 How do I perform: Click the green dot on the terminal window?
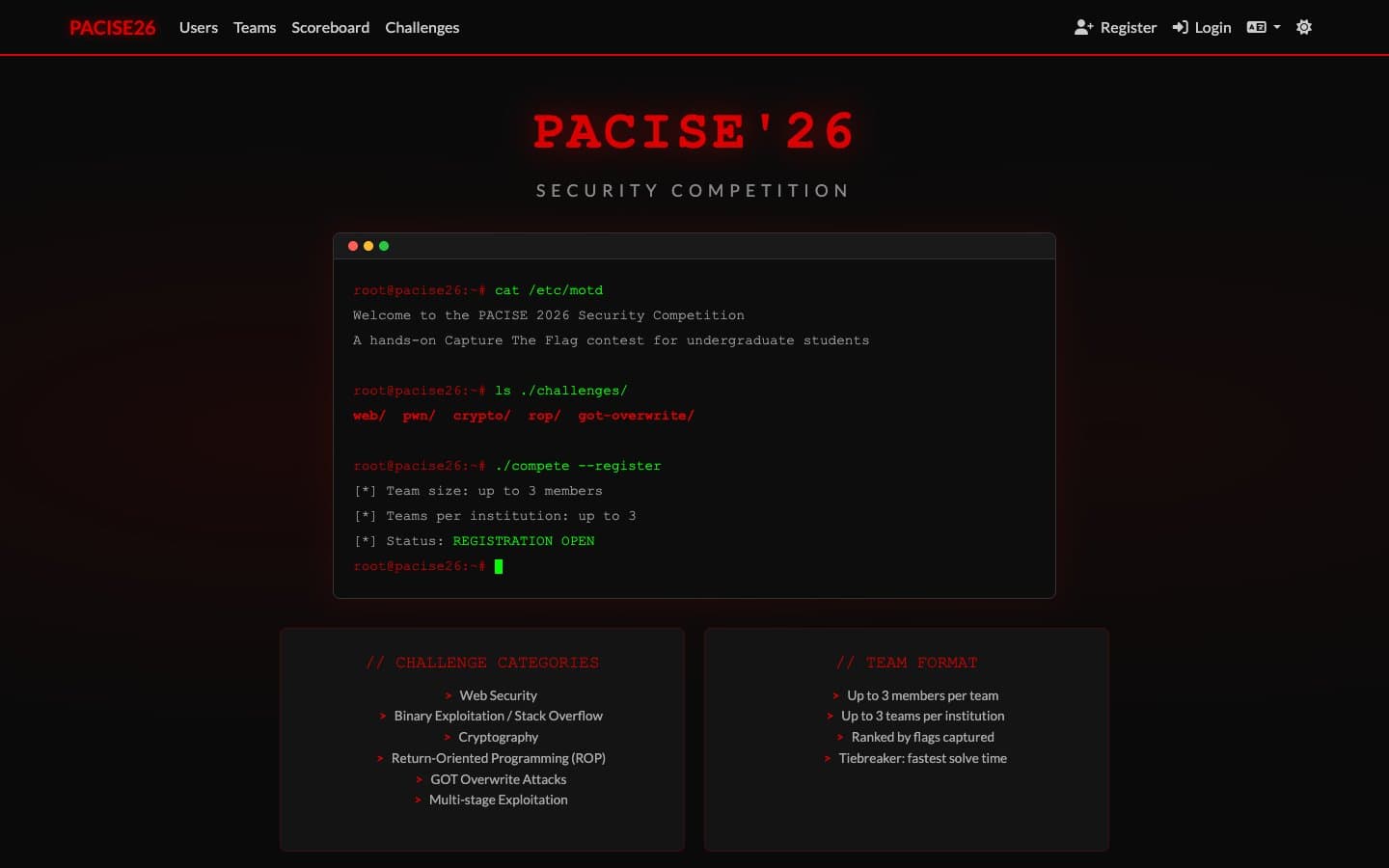384,246
